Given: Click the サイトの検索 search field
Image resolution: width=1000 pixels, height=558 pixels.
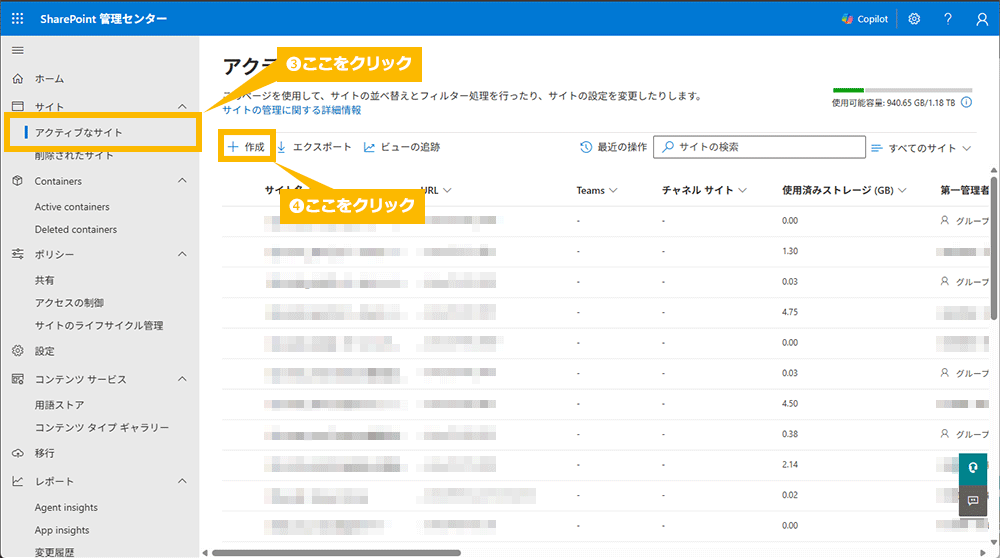Looking at the screenshot, I should tap(759, 147).
